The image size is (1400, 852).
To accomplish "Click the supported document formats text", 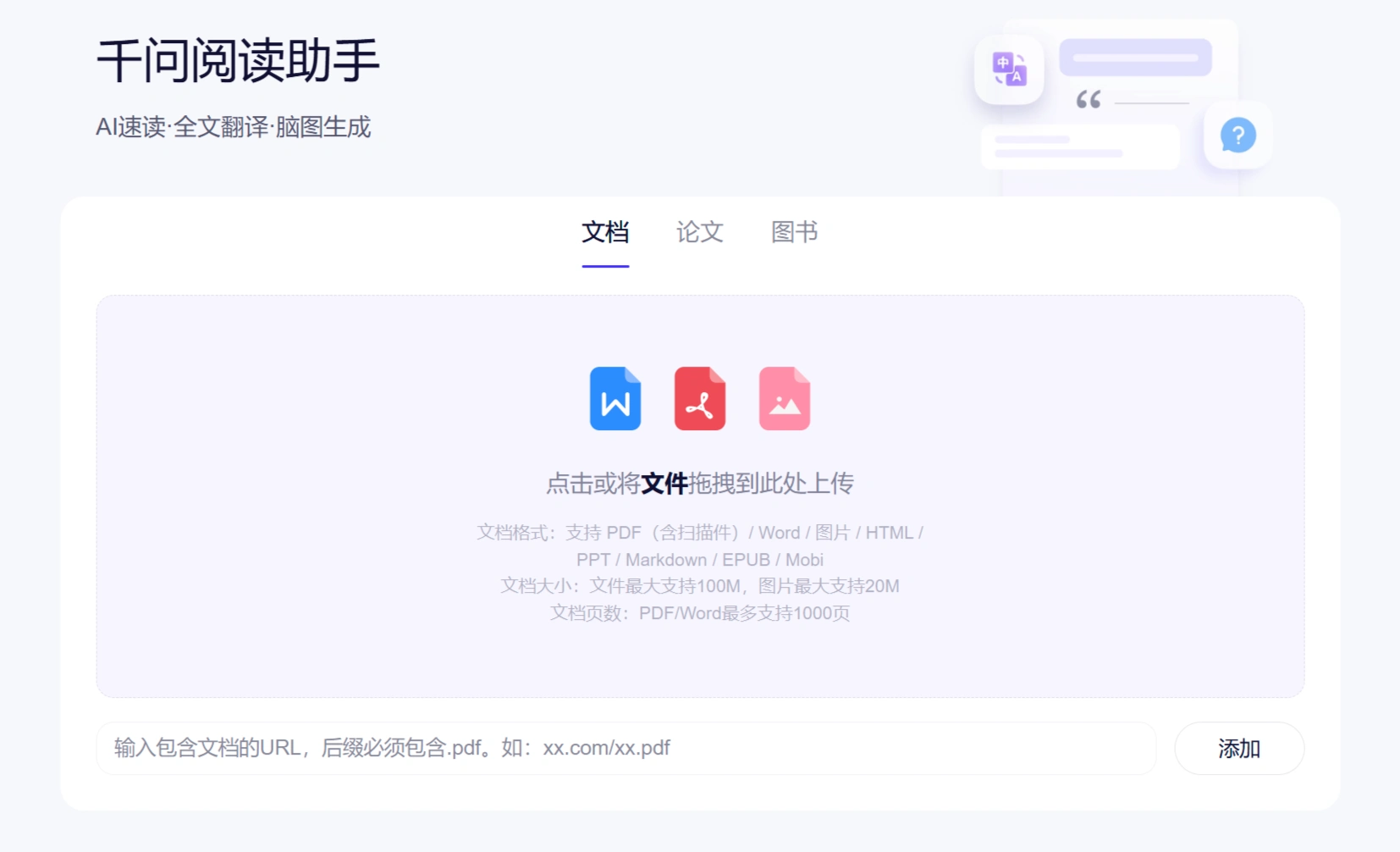I will [700, 533].
